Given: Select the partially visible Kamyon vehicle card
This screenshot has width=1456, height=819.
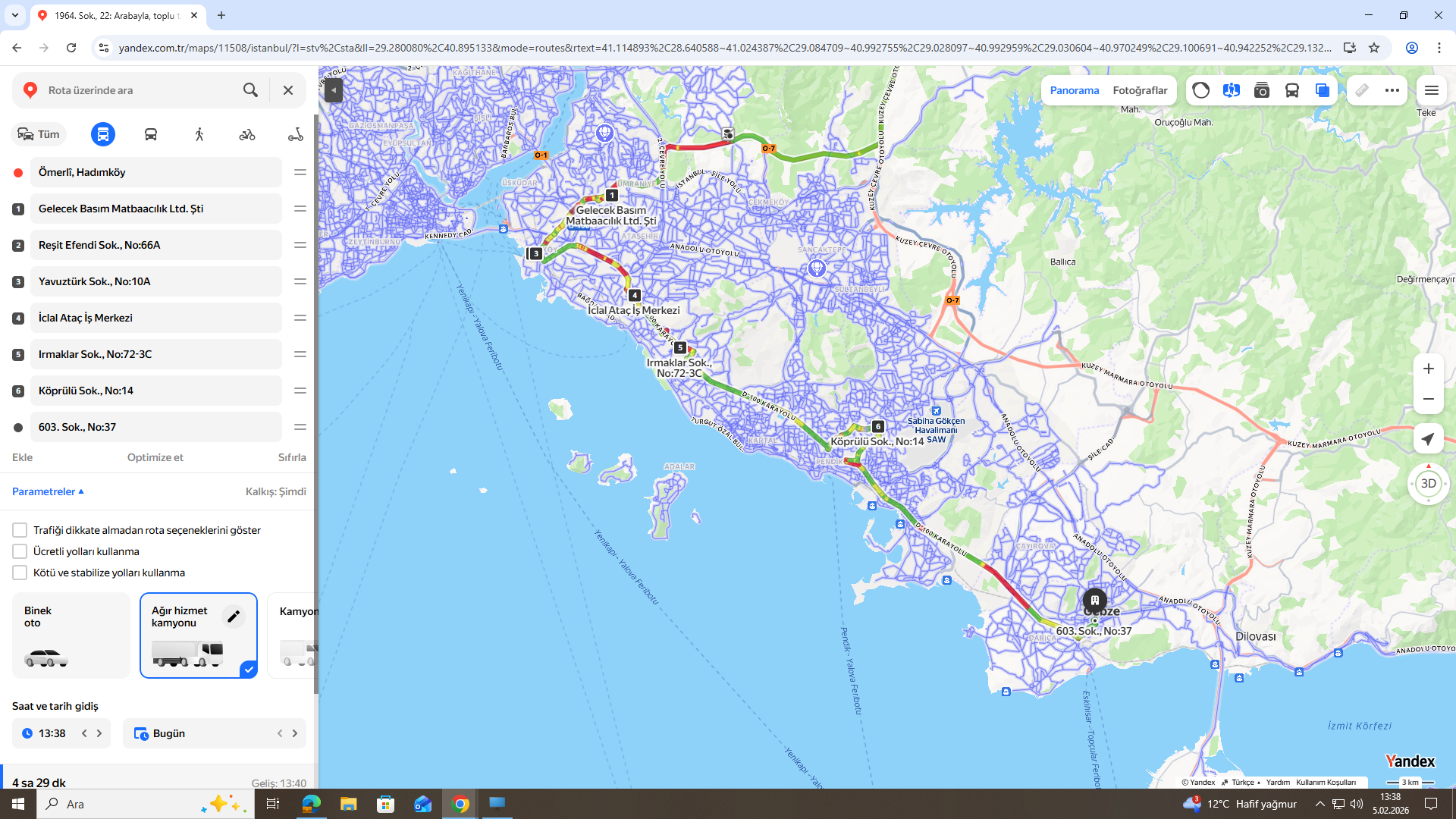Looking at the screenshot, I should point(293,635).
